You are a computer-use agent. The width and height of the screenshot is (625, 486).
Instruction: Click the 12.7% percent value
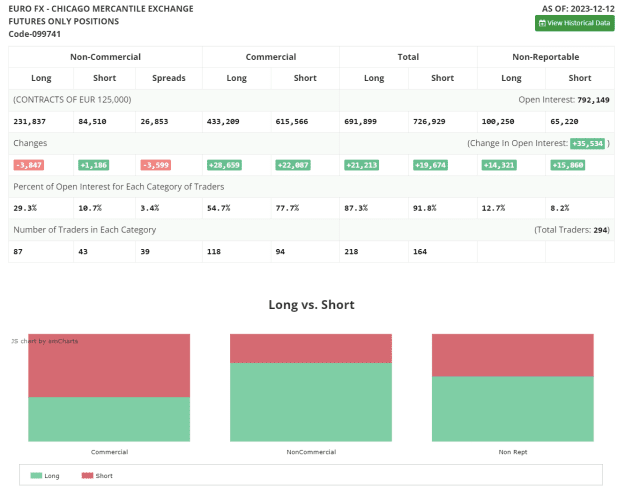[x=493, y=208]
